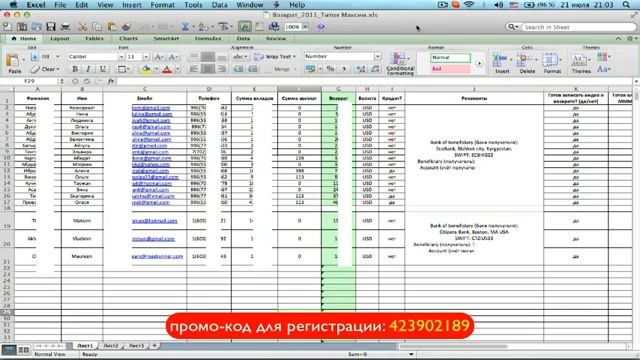Click the Search in Sheet field
Screen dimensions: 640x360
click(x=579, y=27)
